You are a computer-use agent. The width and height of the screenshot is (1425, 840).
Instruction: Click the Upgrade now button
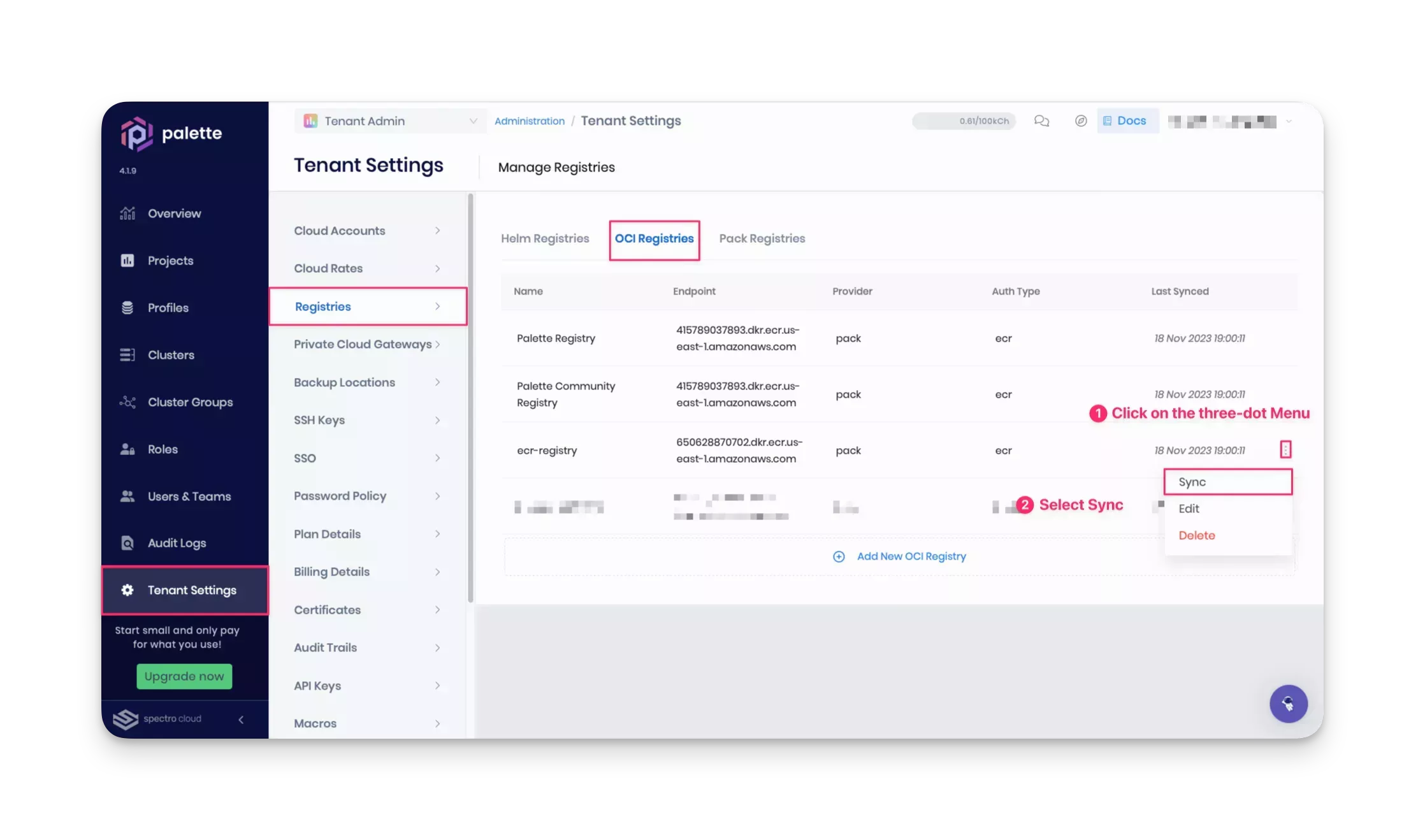point(184,676)
